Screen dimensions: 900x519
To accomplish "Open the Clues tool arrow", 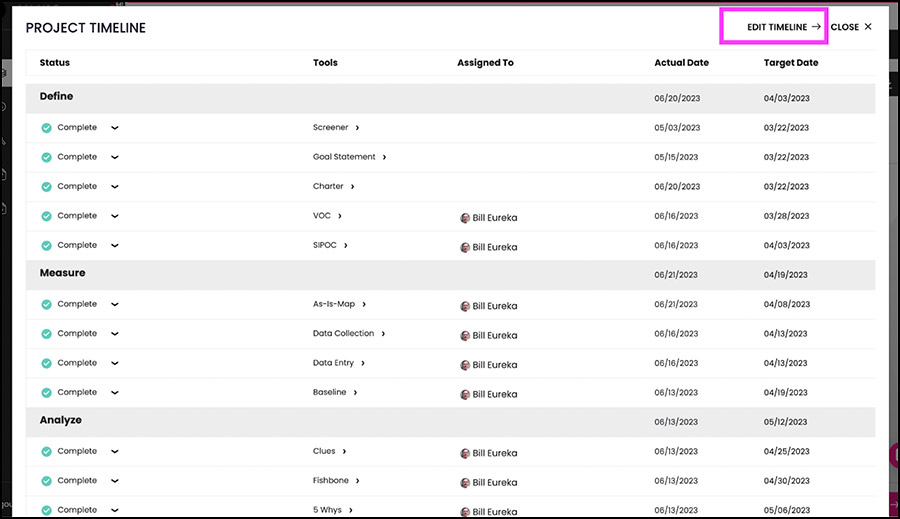I will click(344, 451).
